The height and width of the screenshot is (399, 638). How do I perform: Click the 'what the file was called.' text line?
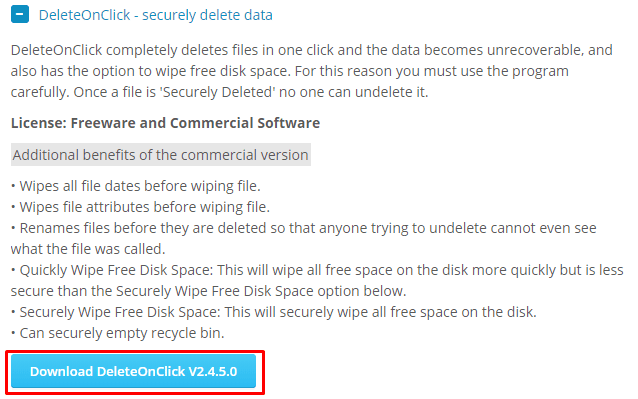pos(88,249)
